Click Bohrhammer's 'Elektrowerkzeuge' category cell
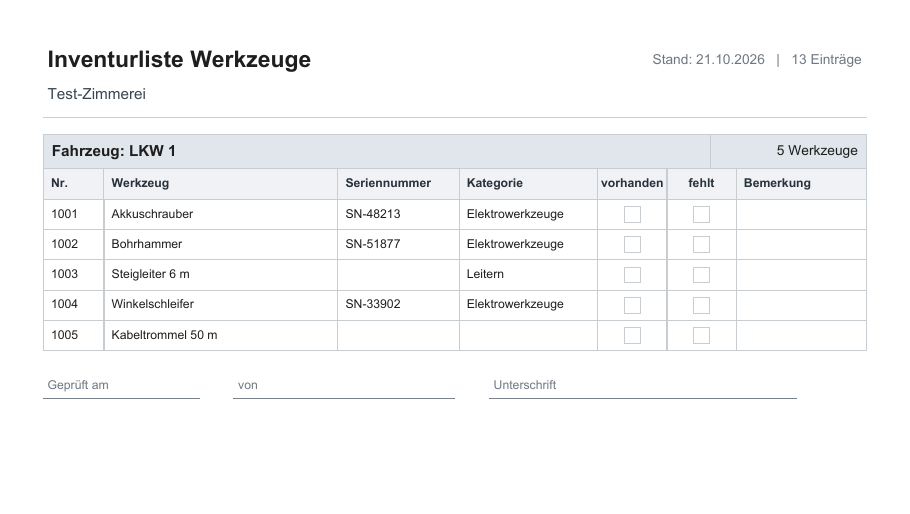Viewport: 910px width, 514px height. click(x=528, y=245)
